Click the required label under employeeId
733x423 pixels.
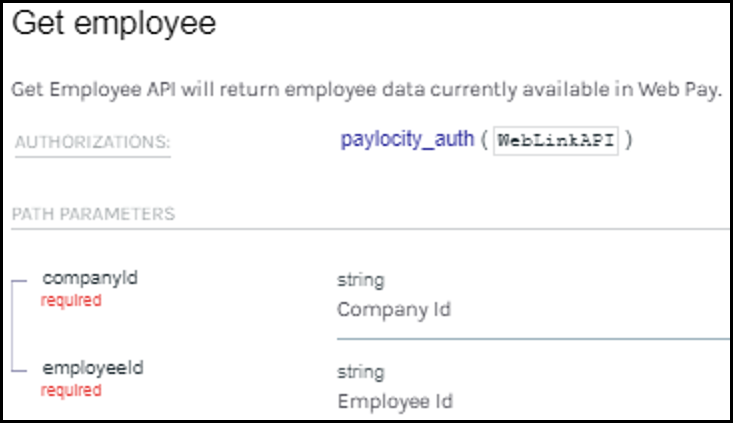pos(71,390)
